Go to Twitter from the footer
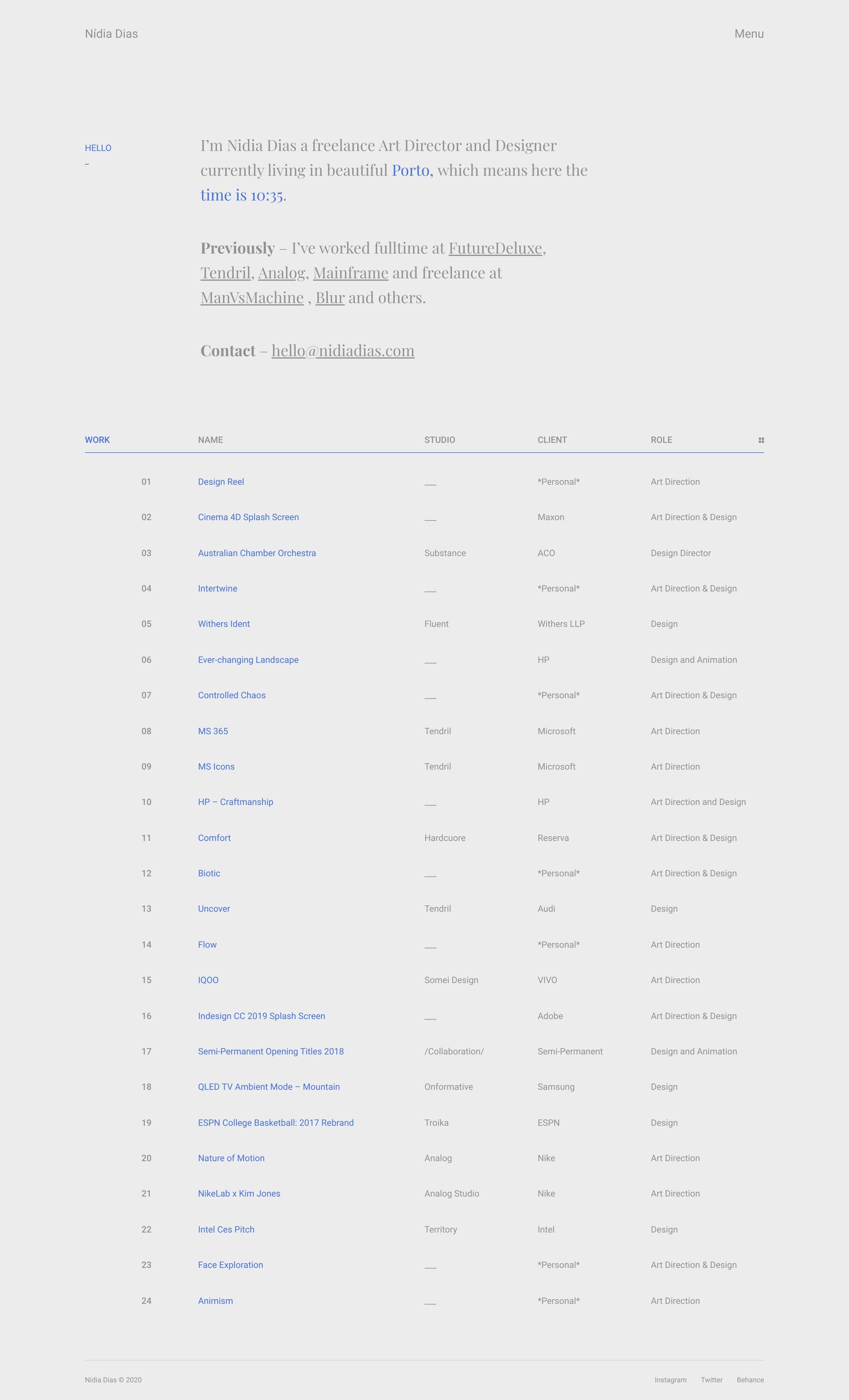The width and height of the screenshot is (849, 1400). pos(711,1380)
